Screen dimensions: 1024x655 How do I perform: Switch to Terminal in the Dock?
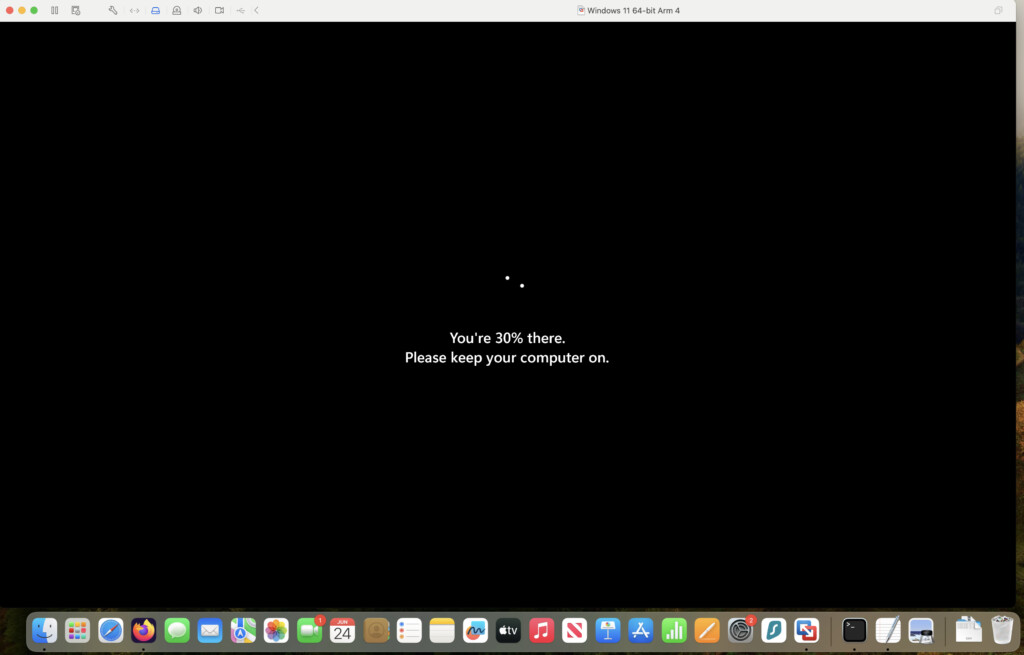854,630
